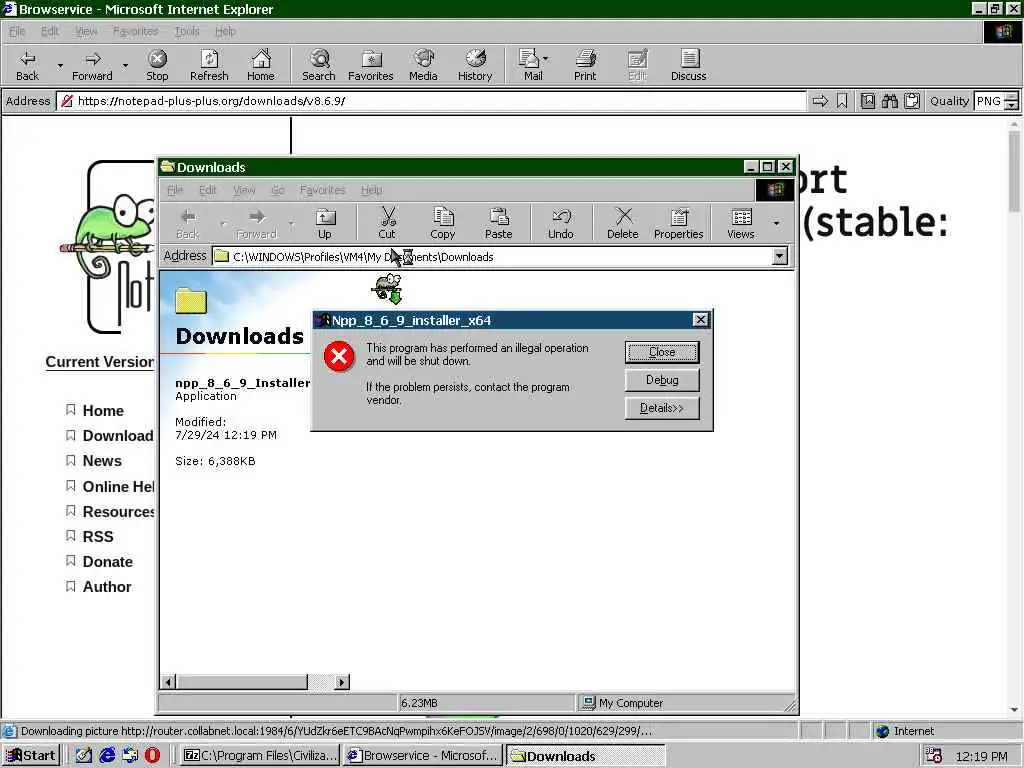Close the error dialog with title bar X
This screenshot has width=1024, height=768.
click(700, 319)
